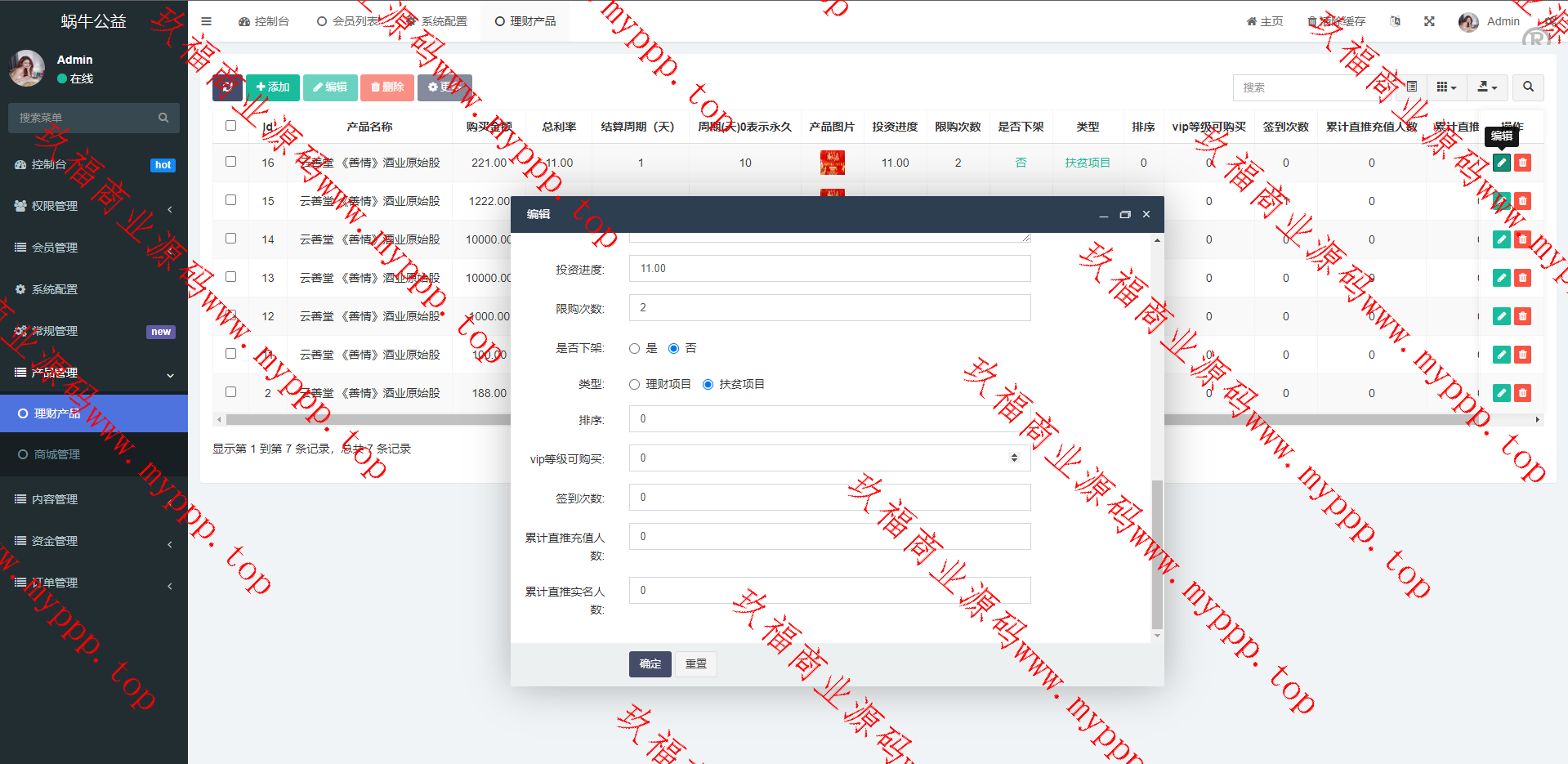Open the columns grid dropdown

(x=1445, y=87)
